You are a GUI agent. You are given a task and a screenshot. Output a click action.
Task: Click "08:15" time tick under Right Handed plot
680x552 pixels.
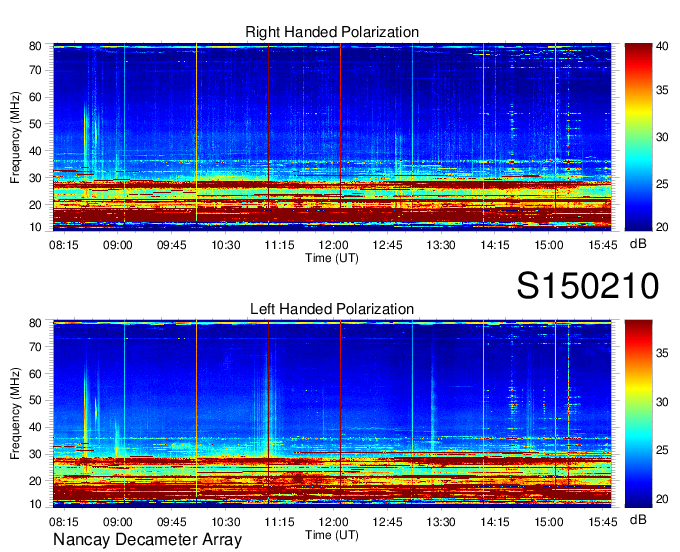(x=64, y=245)
